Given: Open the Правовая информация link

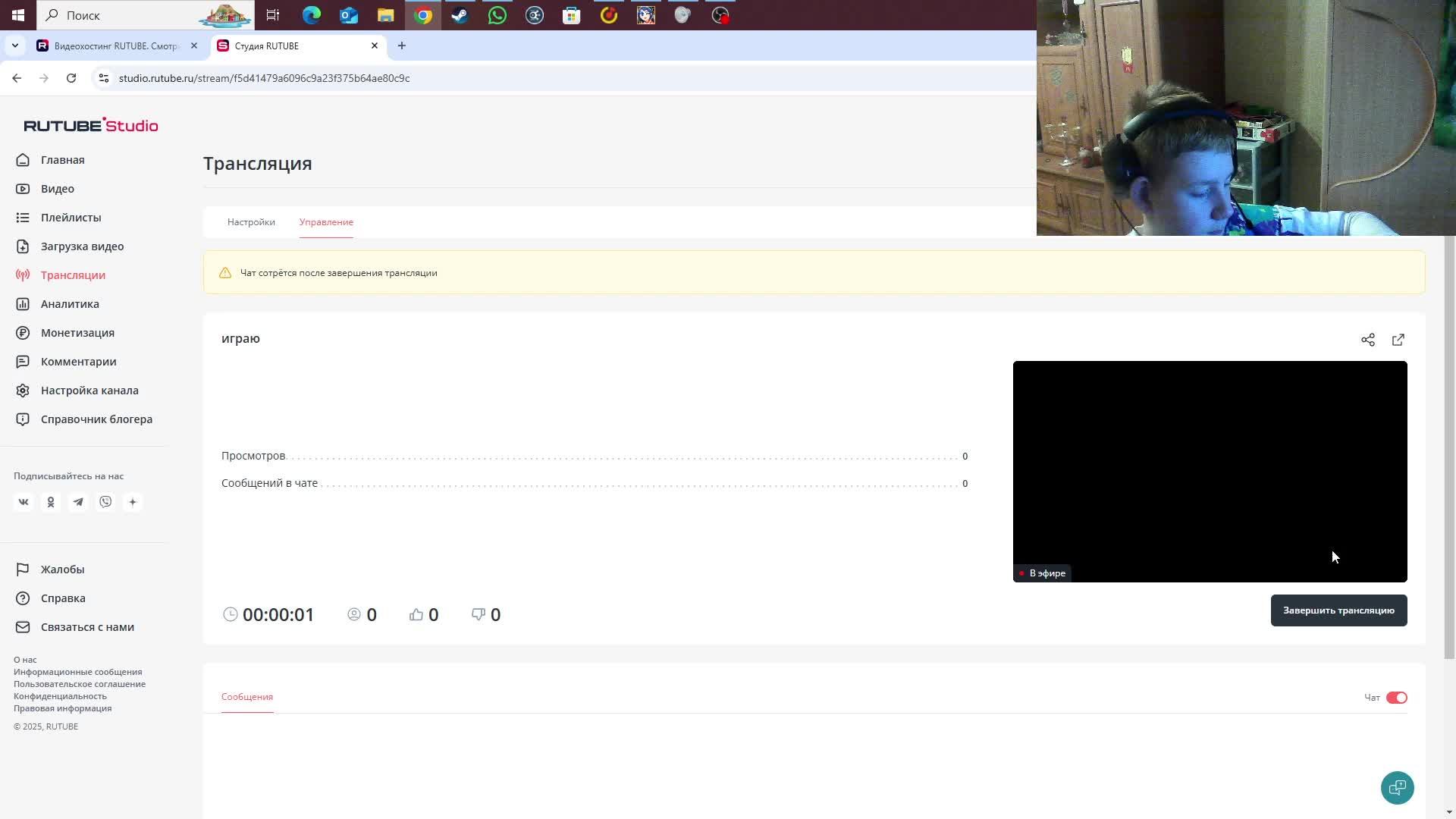Looking at the screenshot, I should (63, 708).
